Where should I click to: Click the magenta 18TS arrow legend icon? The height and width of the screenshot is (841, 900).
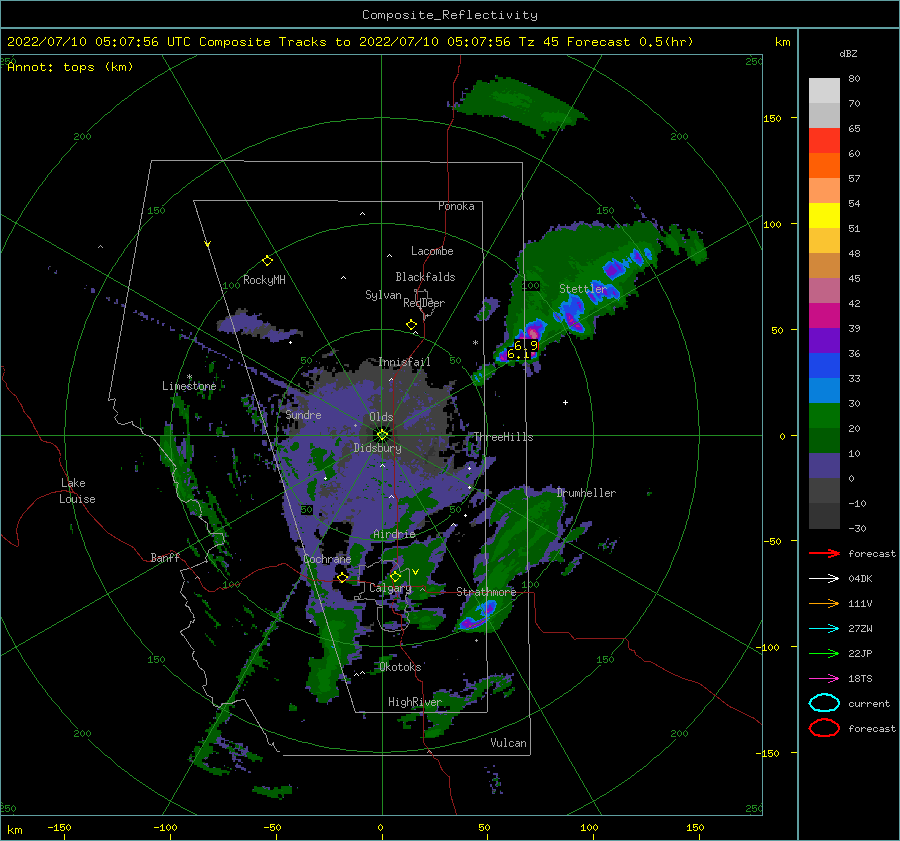click(824, 679)
